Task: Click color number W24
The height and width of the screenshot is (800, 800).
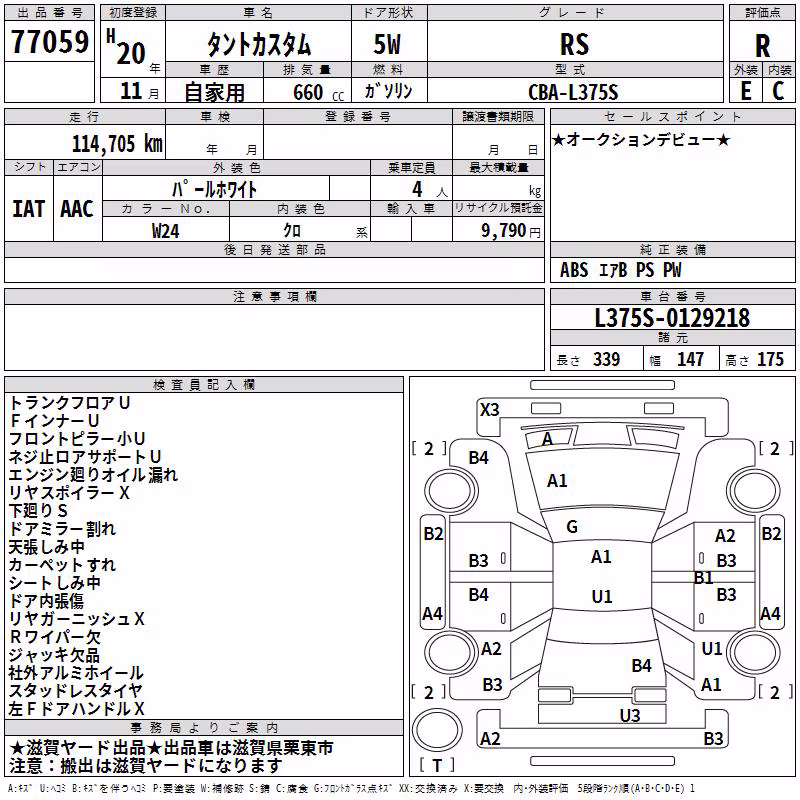Action: [x=165, y=231]
